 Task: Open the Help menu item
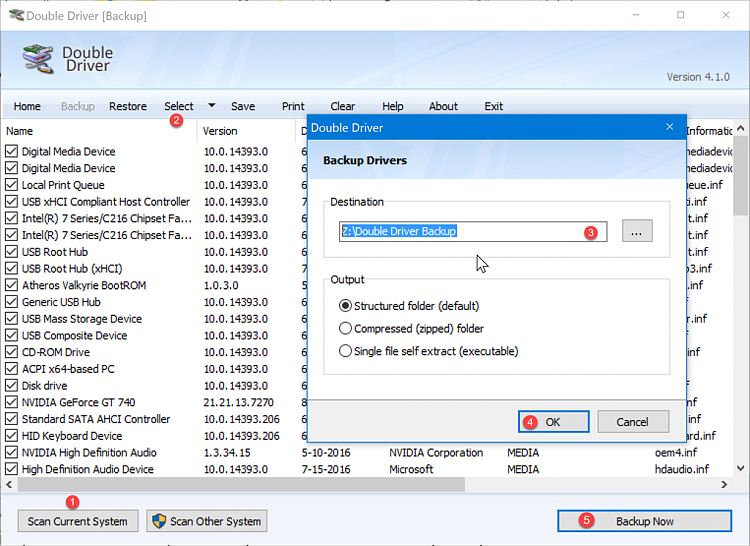pos(393,106)
